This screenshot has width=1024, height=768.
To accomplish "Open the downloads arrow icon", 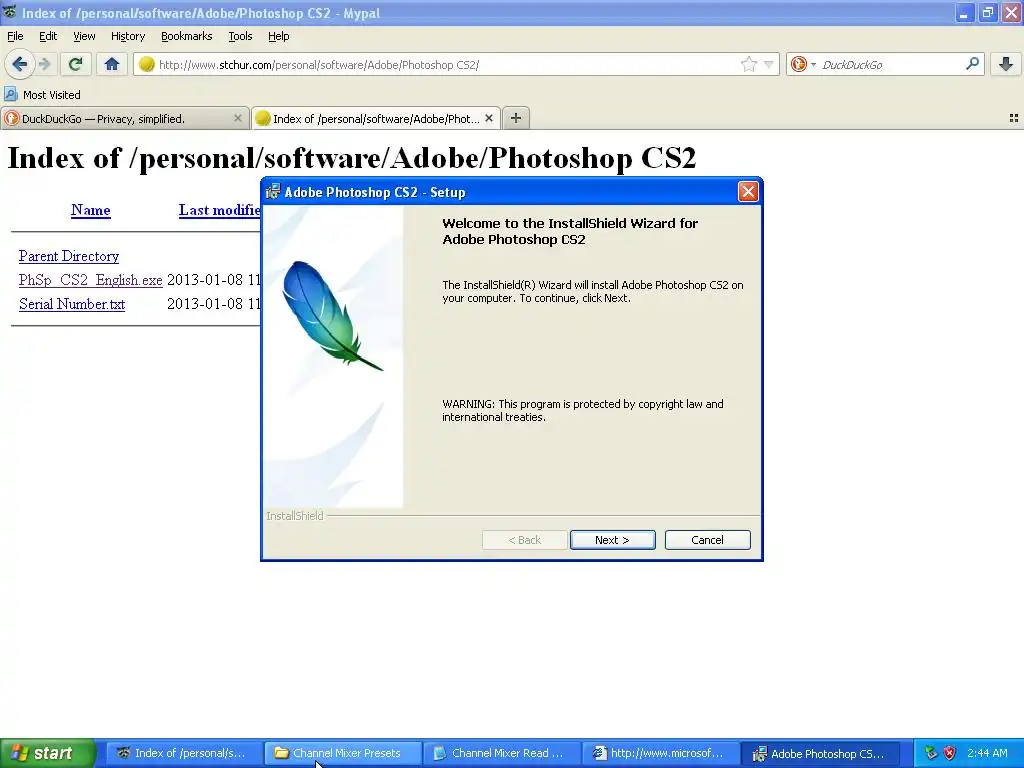I will pyautogui.click(x=1006, y=64).
